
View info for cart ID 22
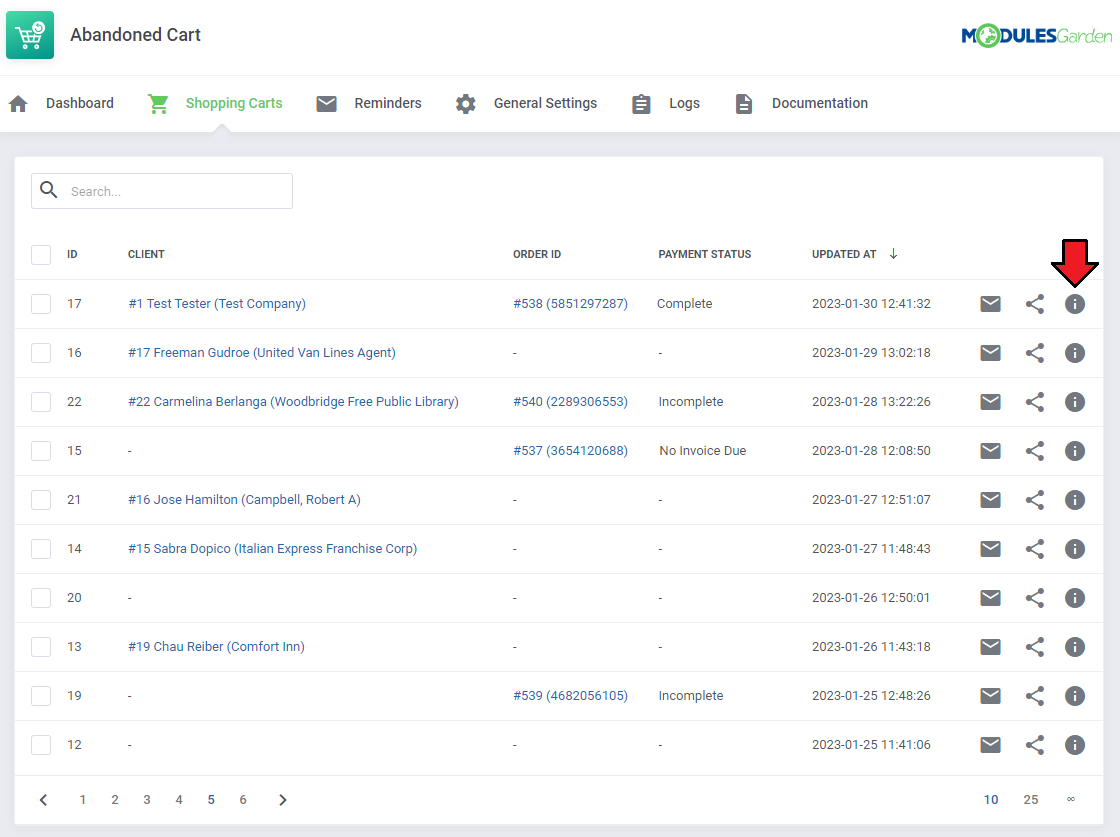1074,402
